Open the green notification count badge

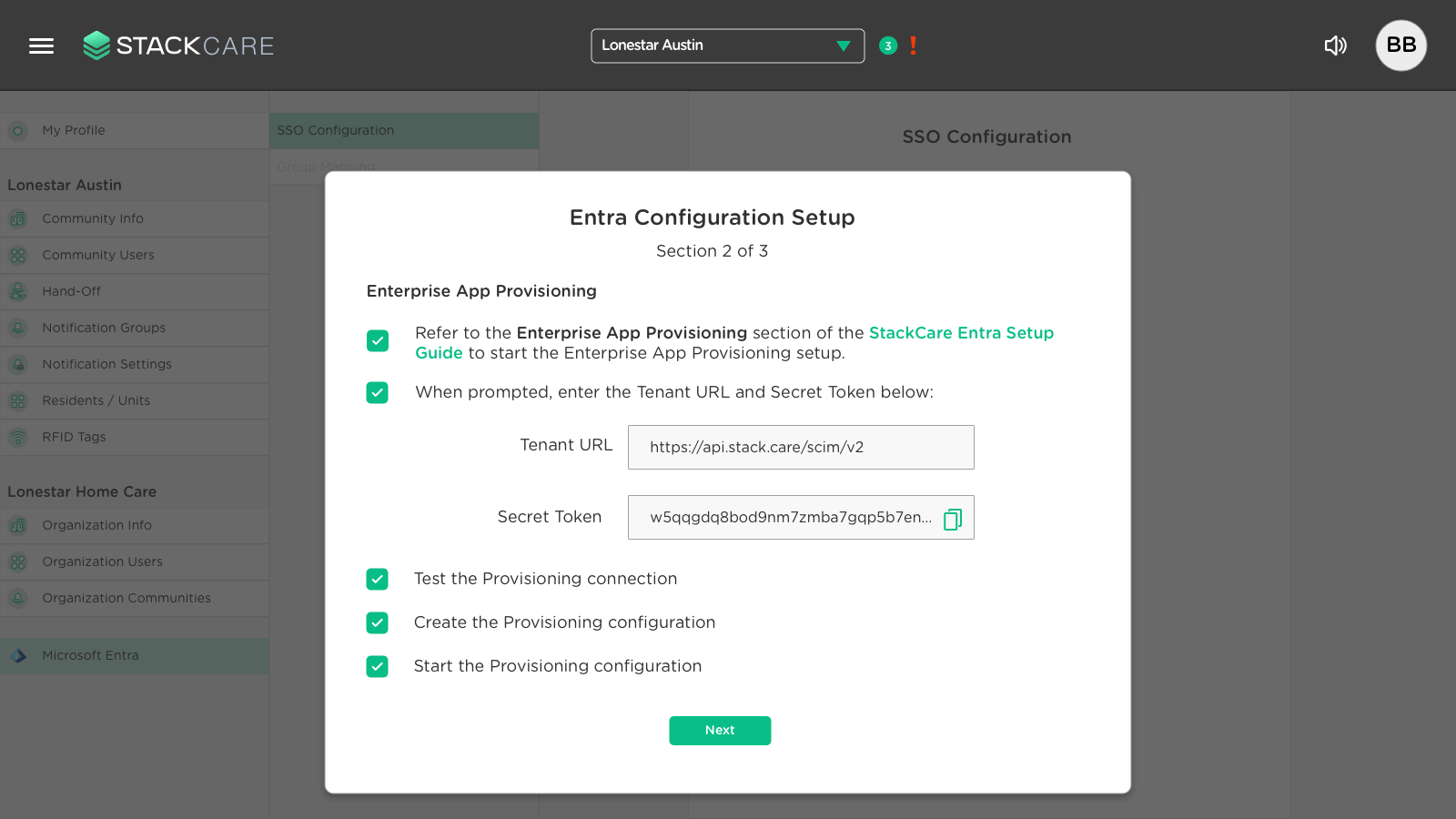pos(888,45)
